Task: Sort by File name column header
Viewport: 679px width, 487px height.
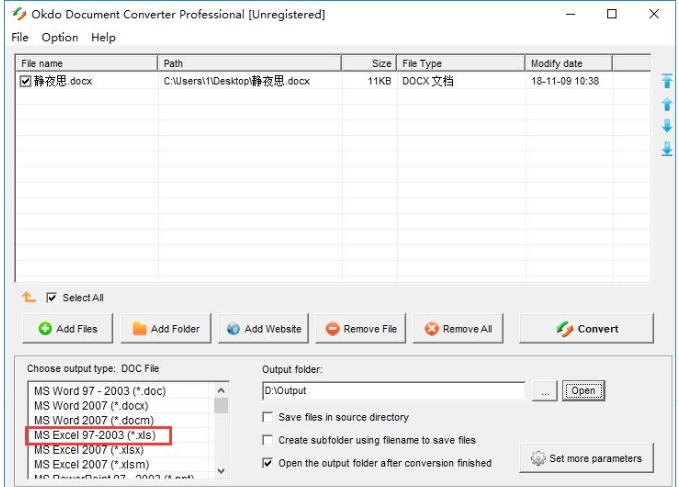Action: tap(87, 63)
